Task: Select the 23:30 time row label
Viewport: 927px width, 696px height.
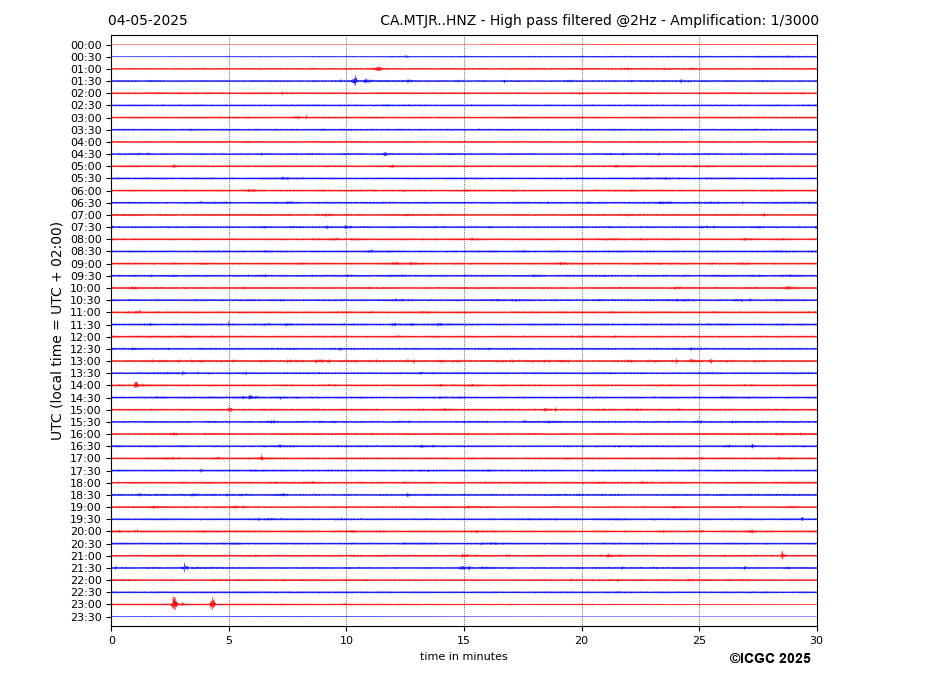Action: (86, 617)
